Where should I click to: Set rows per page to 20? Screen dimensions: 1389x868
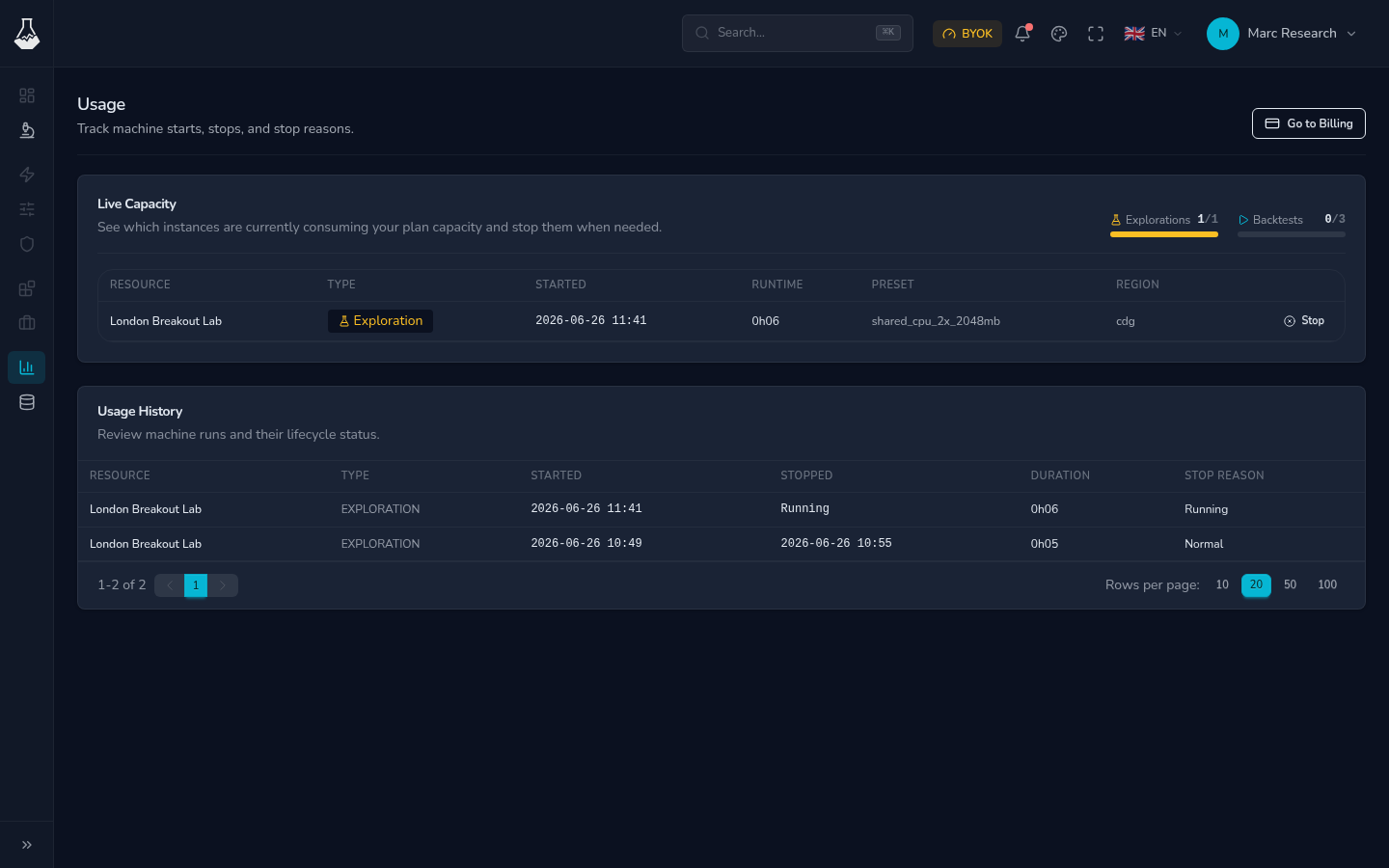point(1256,585)
